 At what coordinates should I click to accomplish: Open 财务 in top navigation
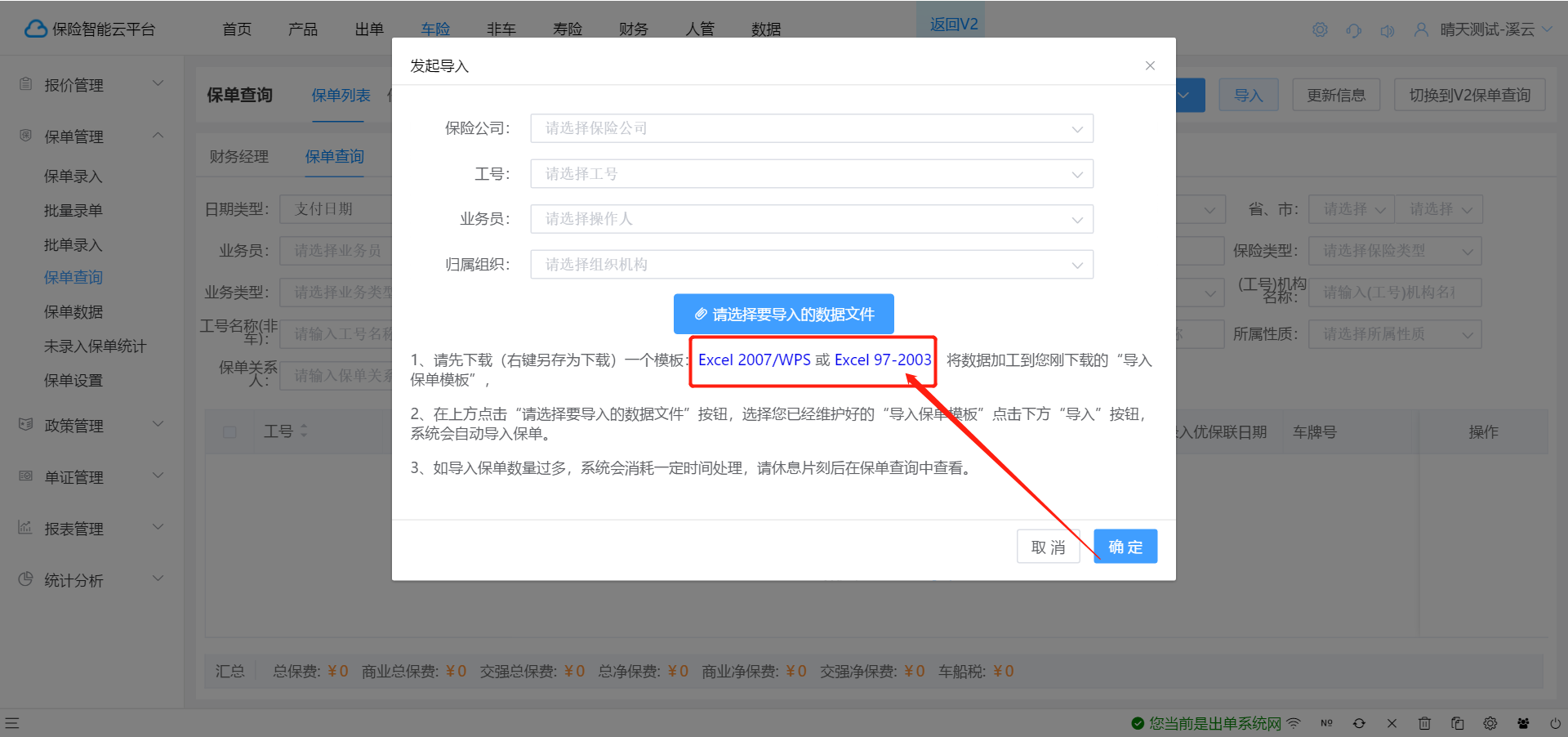[x=634, y=29]
